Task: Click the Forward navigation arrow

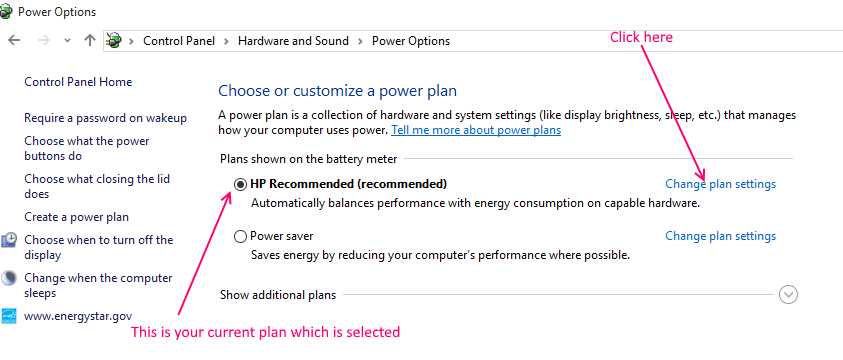Action: 44,40
